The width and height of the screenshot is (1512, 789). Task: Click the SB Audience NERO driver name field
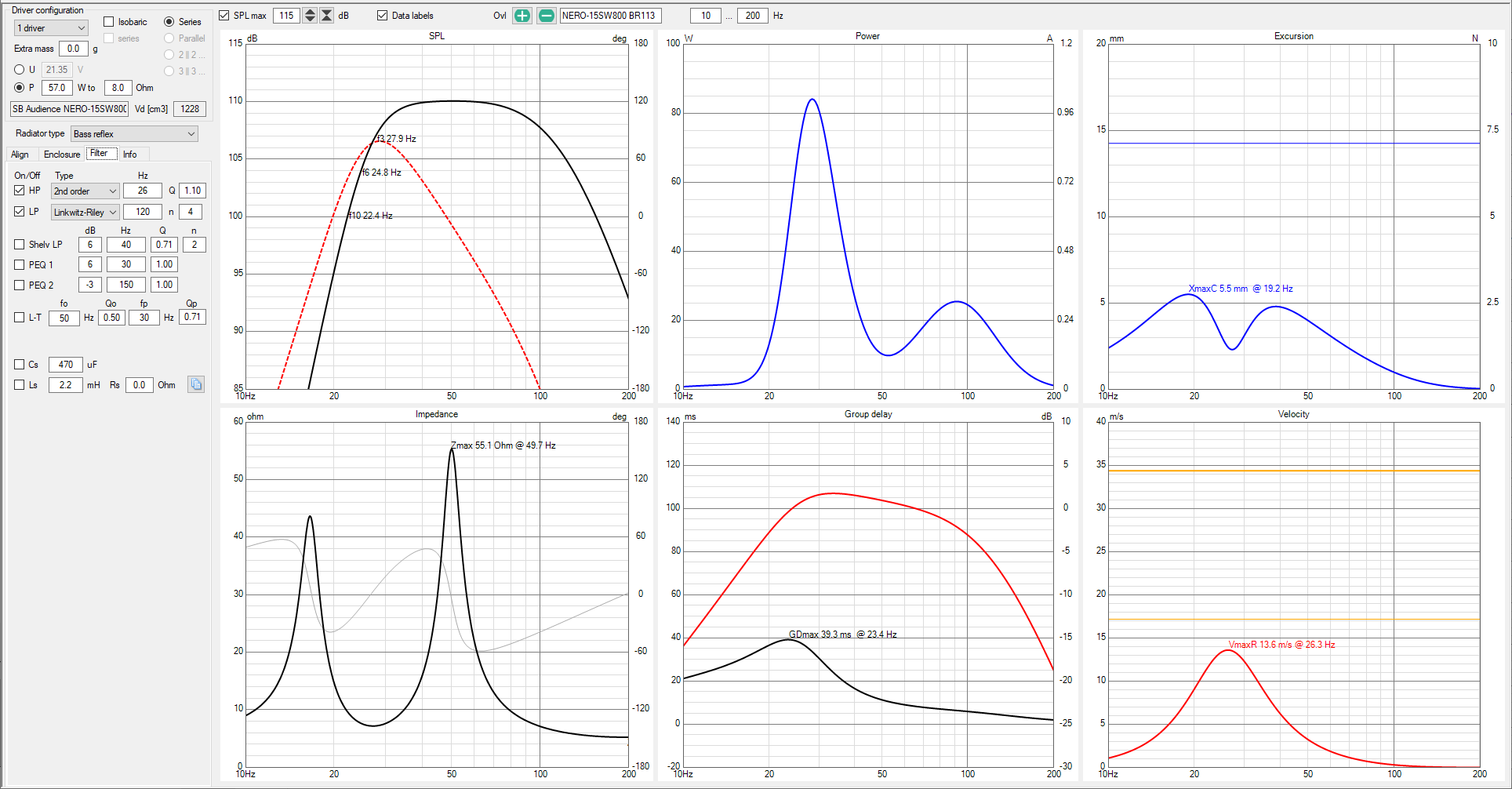click(70, 109)
